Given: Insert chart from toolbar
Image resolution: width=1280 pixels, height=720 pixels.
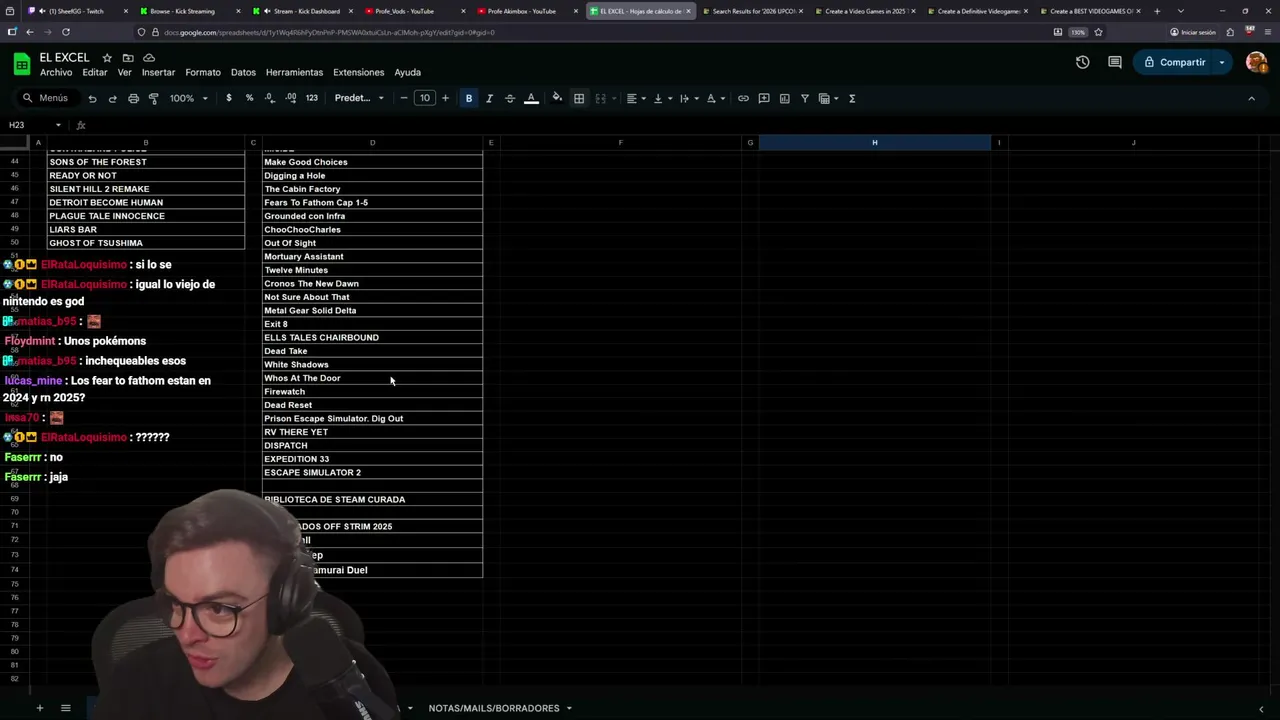Looking at the screenshot, I should pos(784,98).
